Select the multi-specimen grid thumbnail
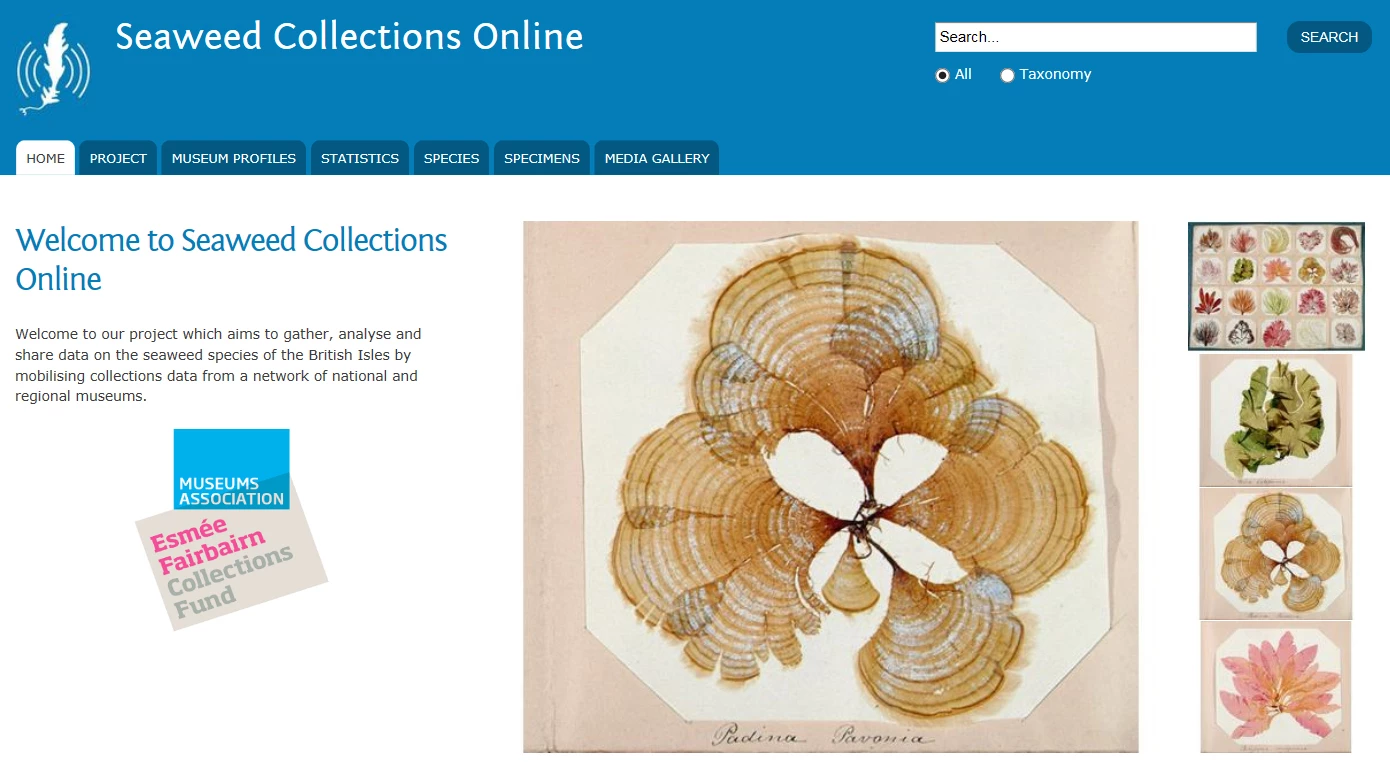This screenshot has height=768, width=1390. [x=1276, y=286]
